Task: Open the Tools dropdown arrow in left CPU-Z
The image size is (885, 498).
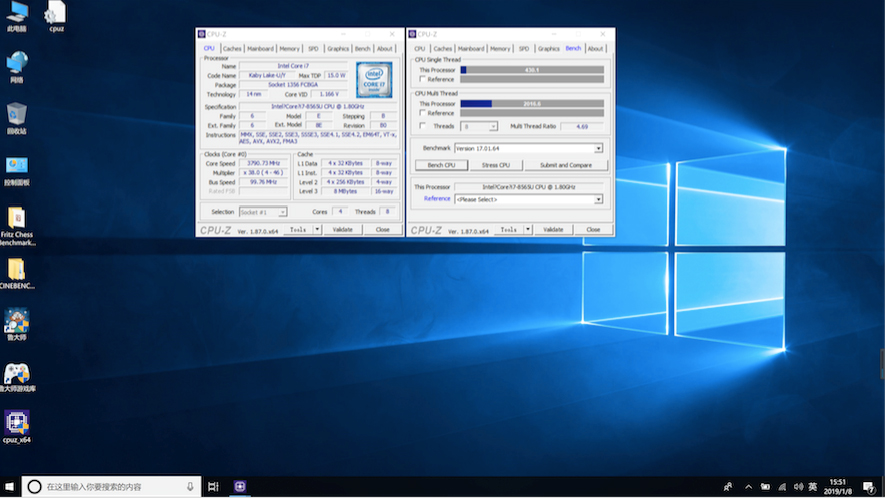Action: pos(317,229)
